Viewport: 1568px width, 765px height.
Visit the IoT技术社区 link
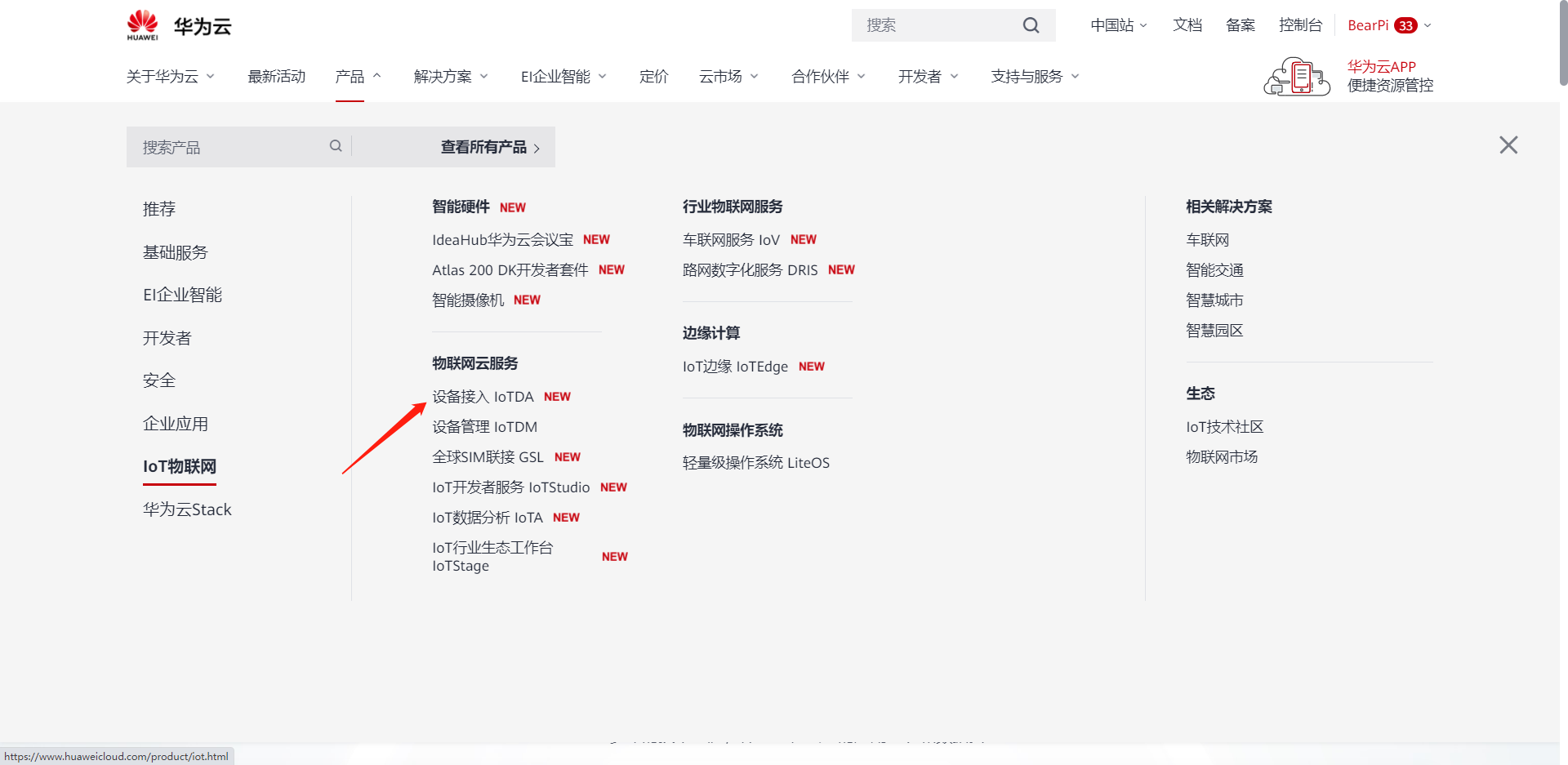point(1224,426)
